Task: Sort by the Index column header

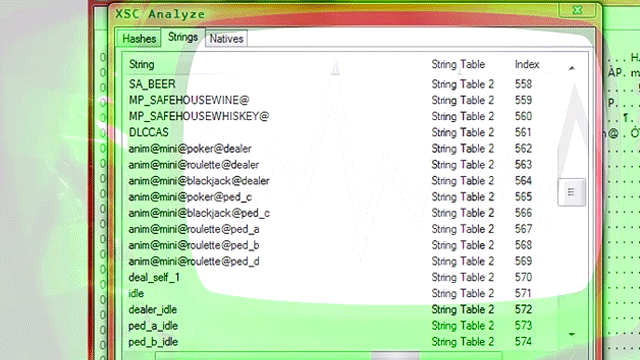Action: pos(527,64)
